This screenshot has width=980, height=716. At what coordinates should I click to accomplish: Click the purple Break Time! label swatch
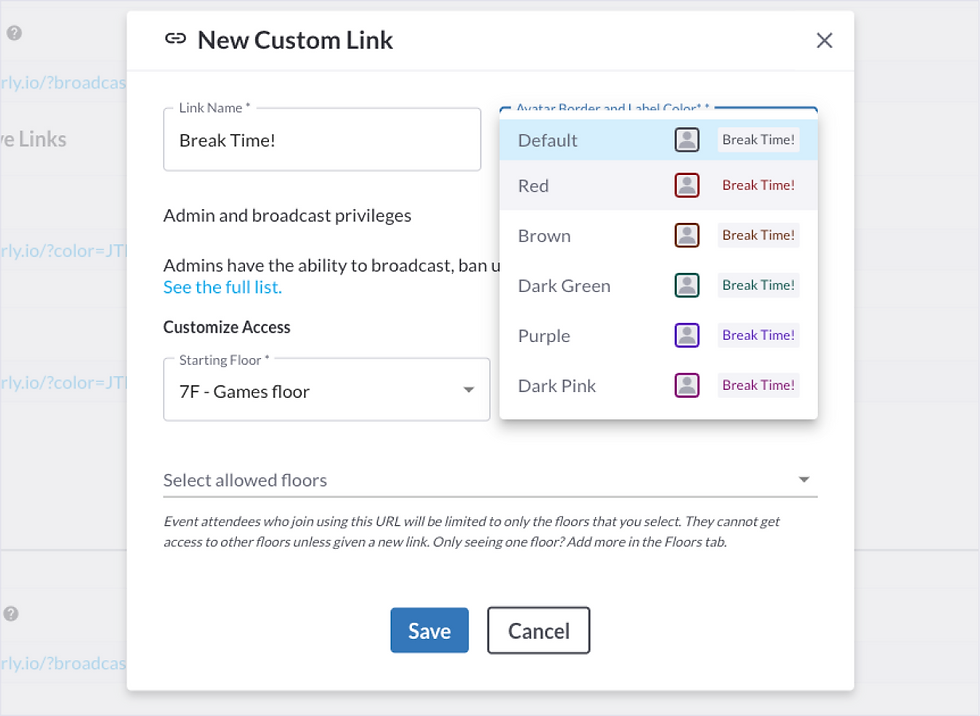coord(758,336)
